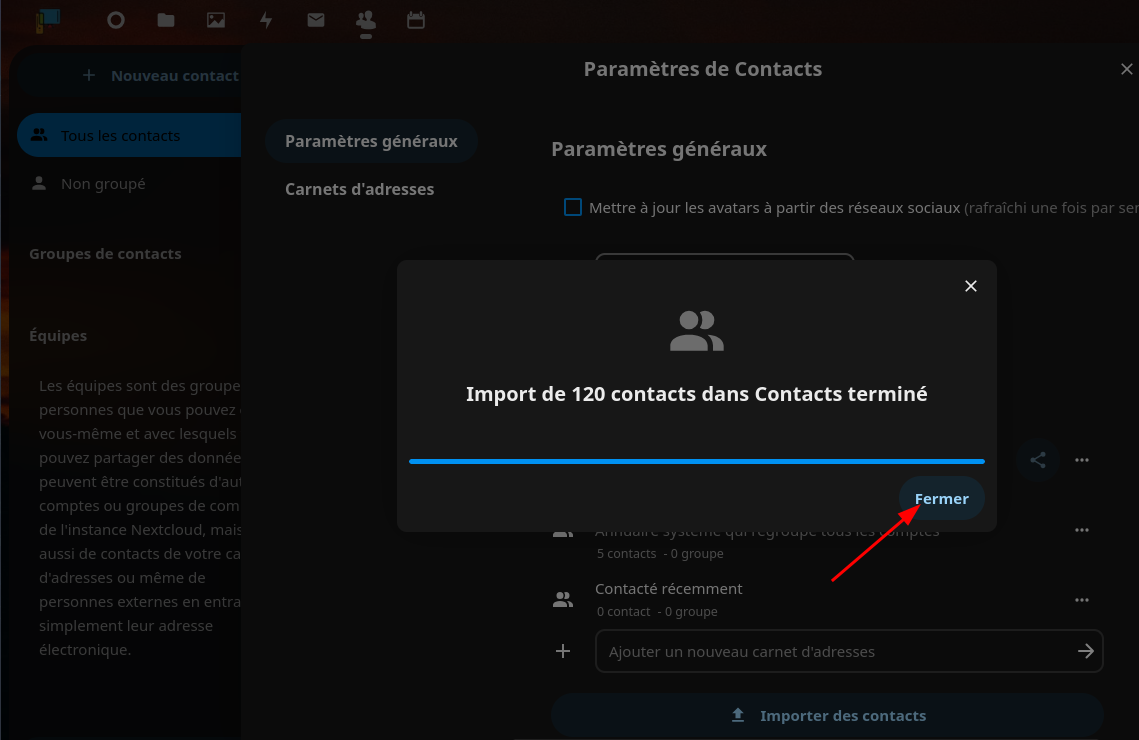Open three-dots menu for system address book
The width and height of the screenshot is (1139, 740).
1081,530
